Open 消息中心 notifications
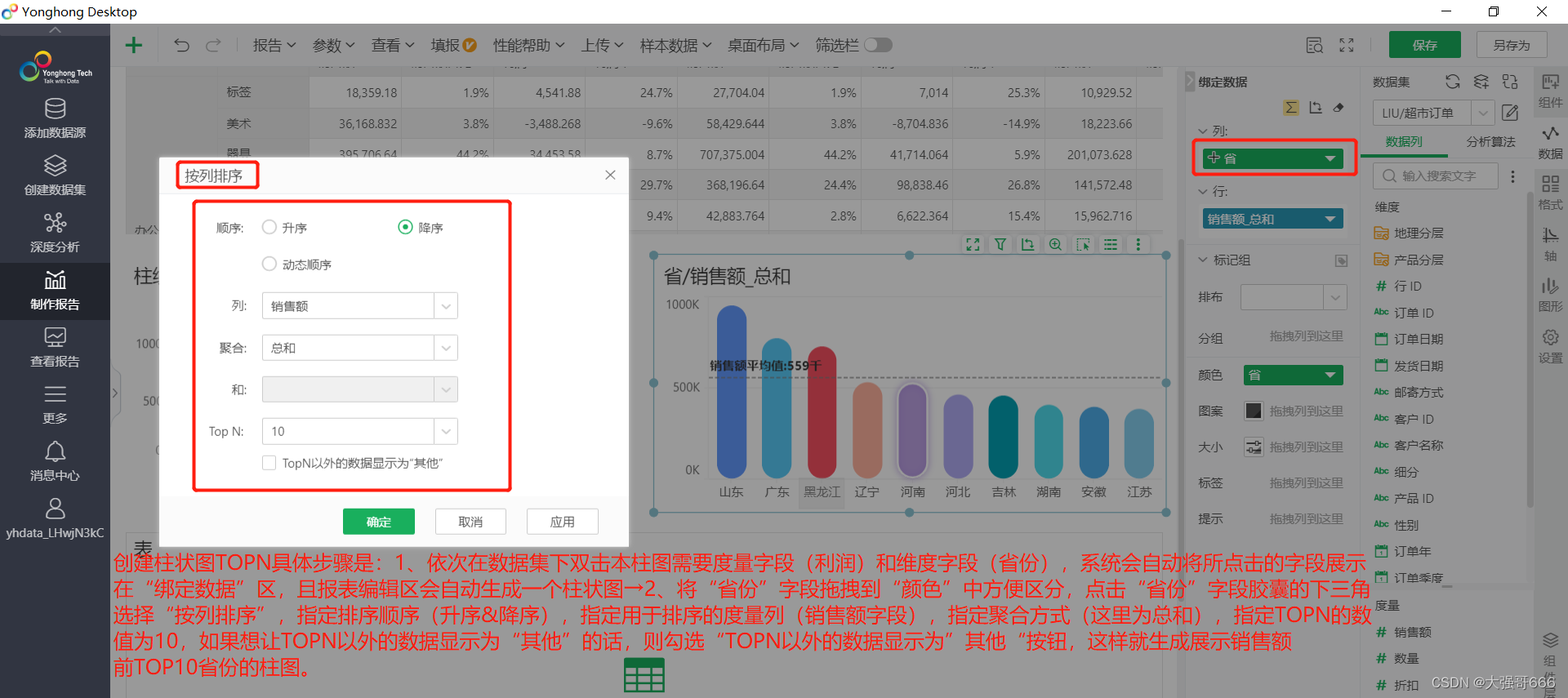Viewport: 1568px width, 698px height. (55, 461)
